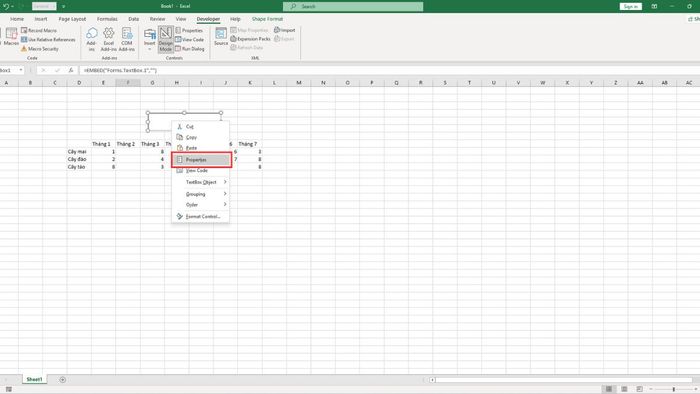Click the Insert Function fx icon

pyautogui.click(x=71, y=70)
